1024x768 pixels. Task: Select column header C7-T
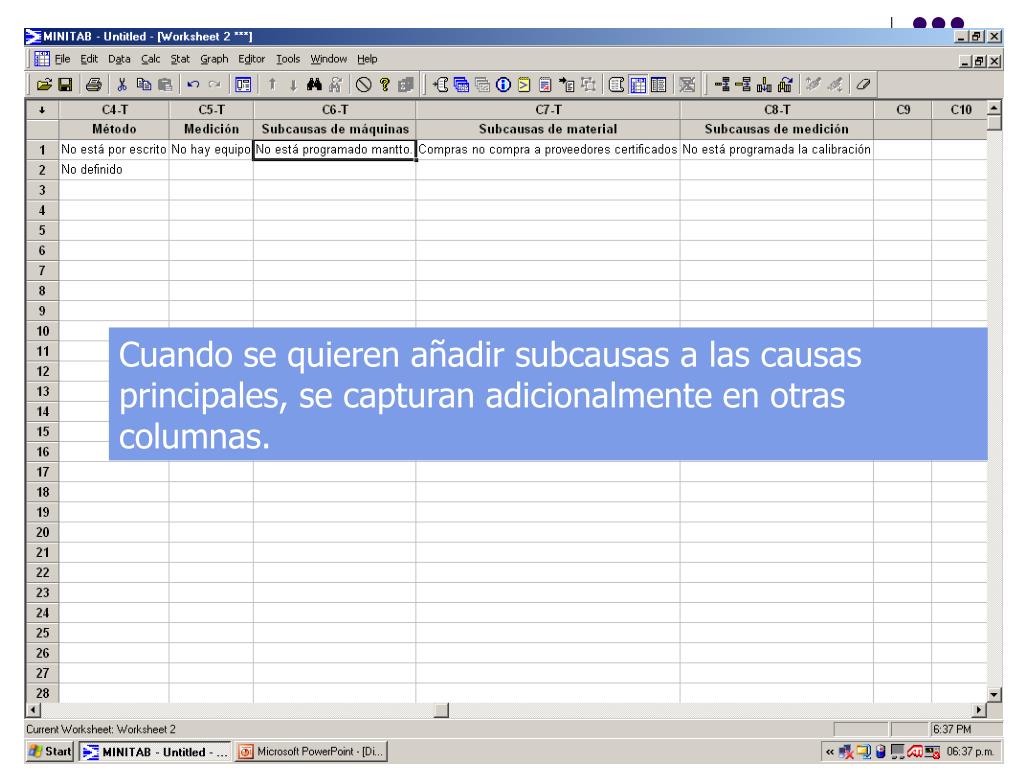(x=548, y=110)
